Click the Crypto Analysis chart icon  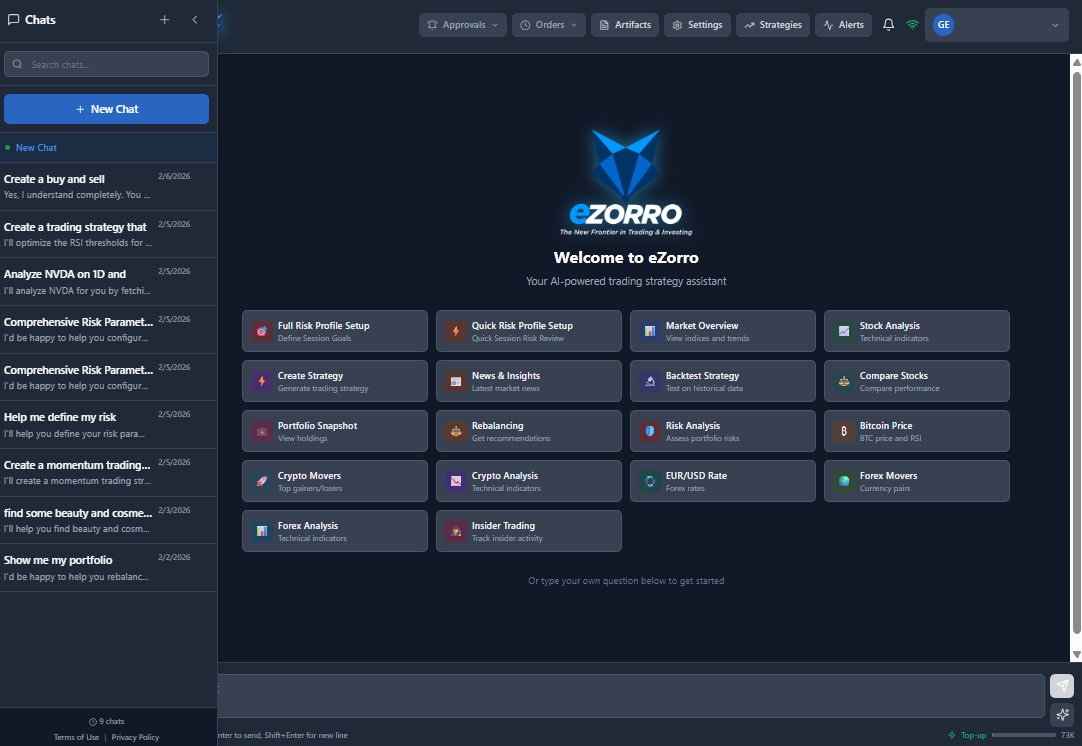click(455, 481)
